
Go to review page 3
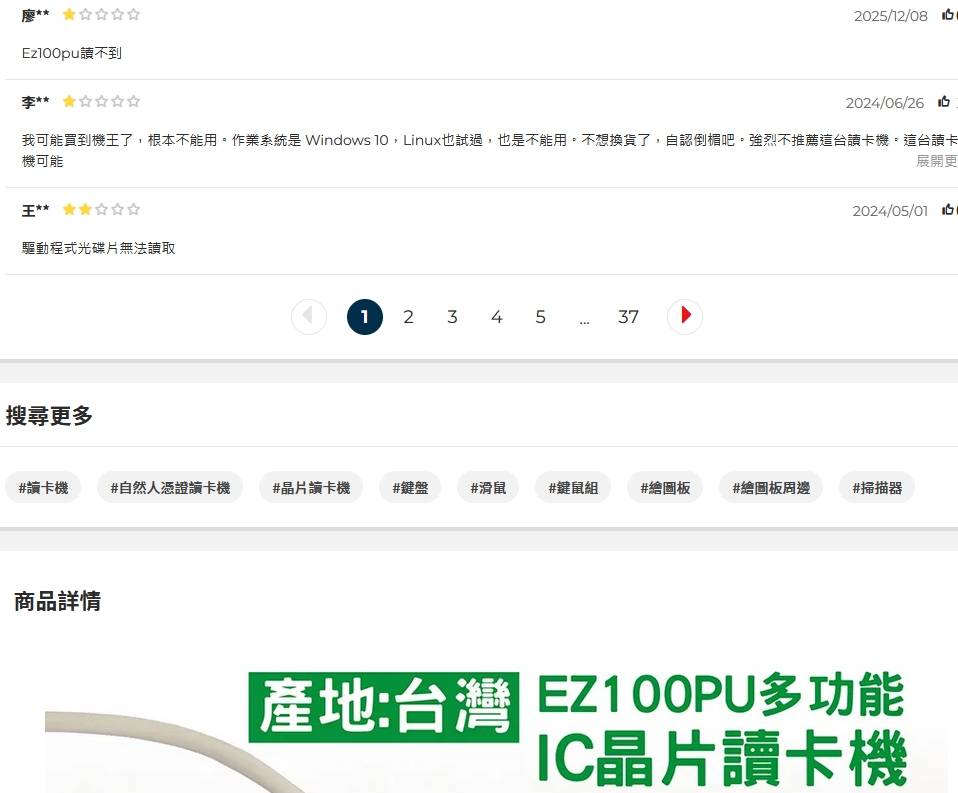452,317
